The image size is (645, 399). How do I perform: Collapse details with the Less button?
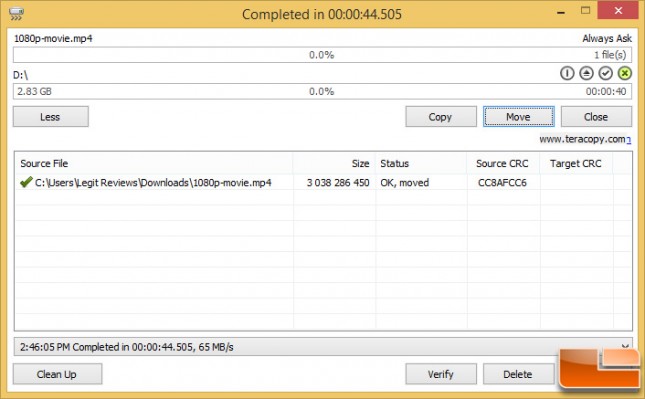(x=51, y=117)
